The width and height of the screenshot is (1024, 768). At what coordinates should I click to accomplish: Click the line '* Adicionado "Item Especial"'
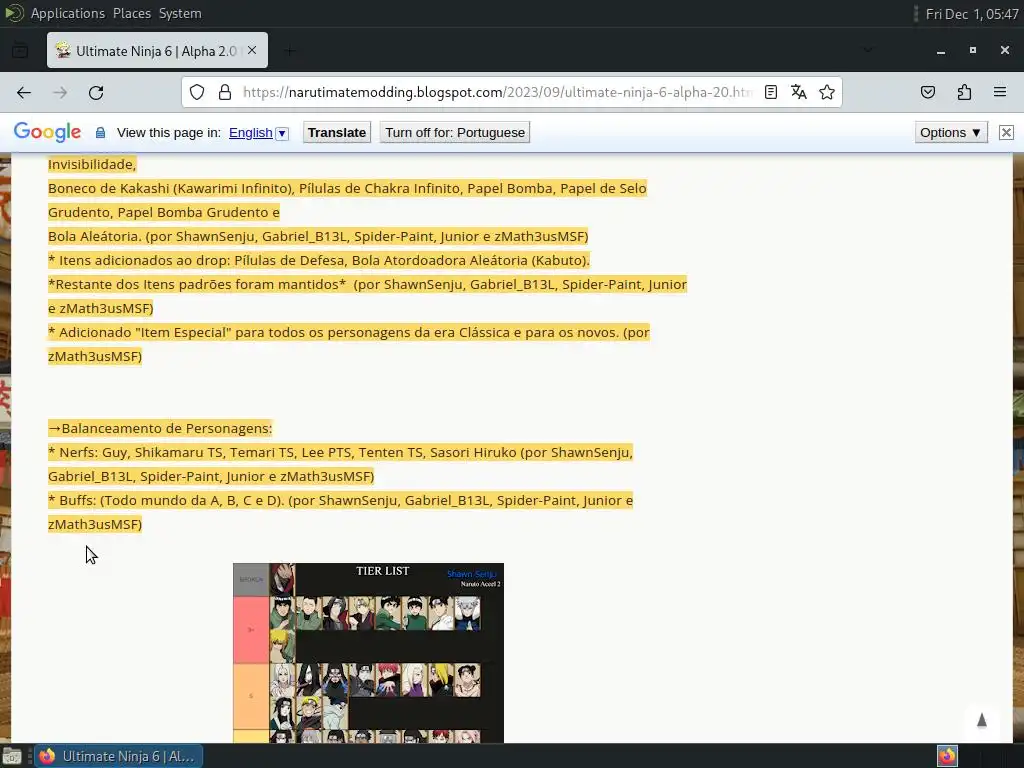349,332
